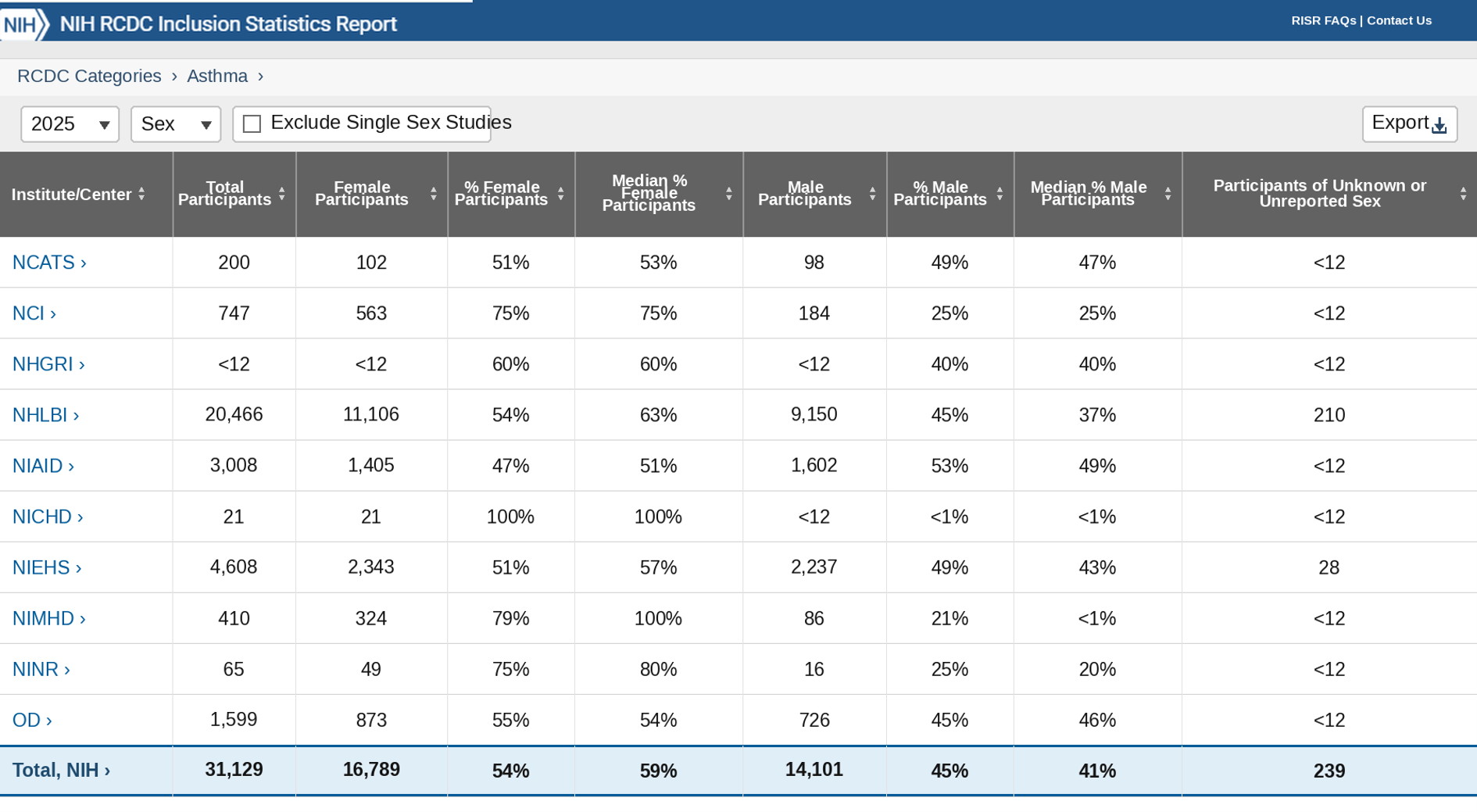This screenshot has height=812, width=1477.
Task: Select NIMHD female participants value 324
Action: tap(371, 618)
